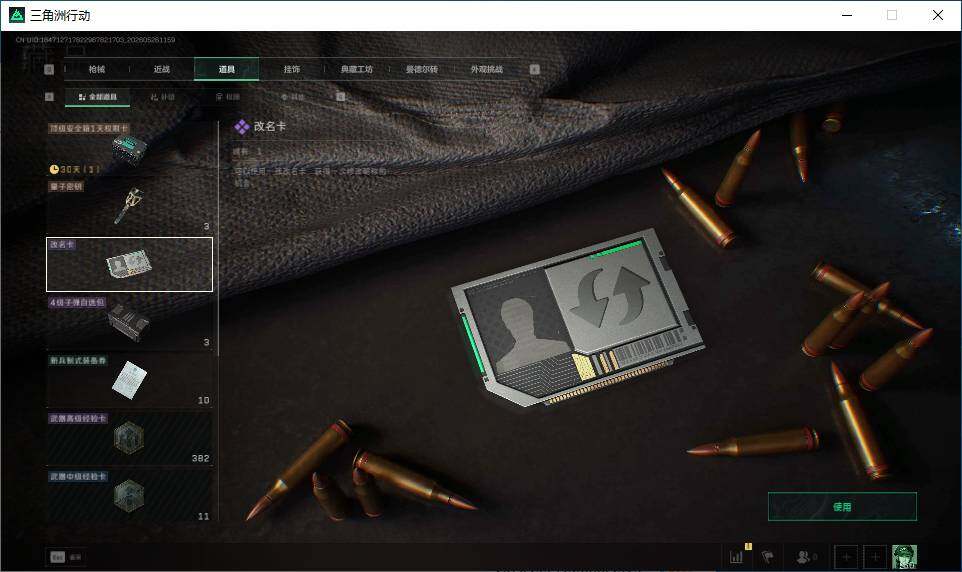The width and height of the screenshot is (962, 572).
Task: Select the 顶级安全箱 trial card item
Action: [129, 148]
